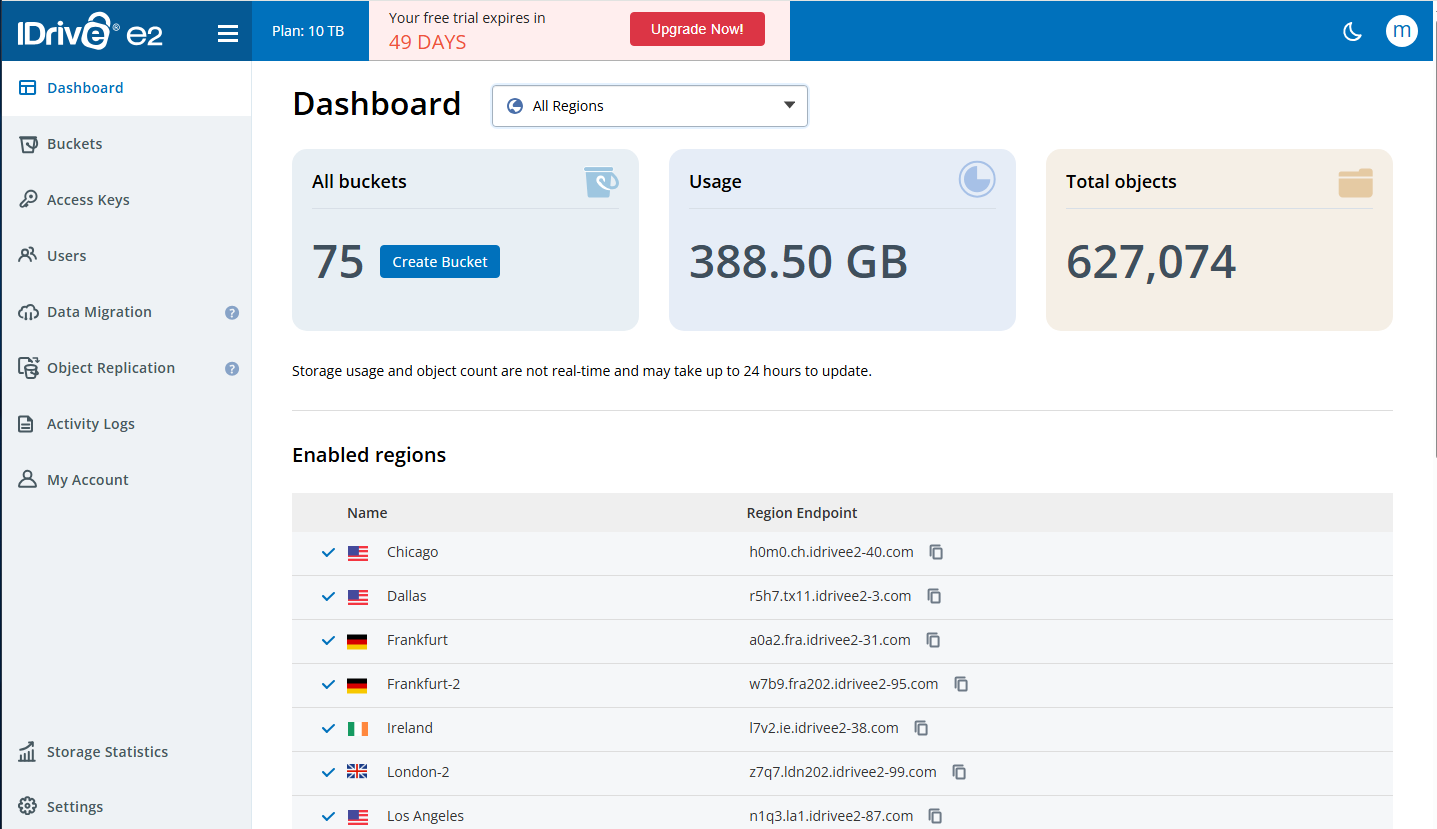Copy the Dallas region endpoint

click(x=934, y=596)
